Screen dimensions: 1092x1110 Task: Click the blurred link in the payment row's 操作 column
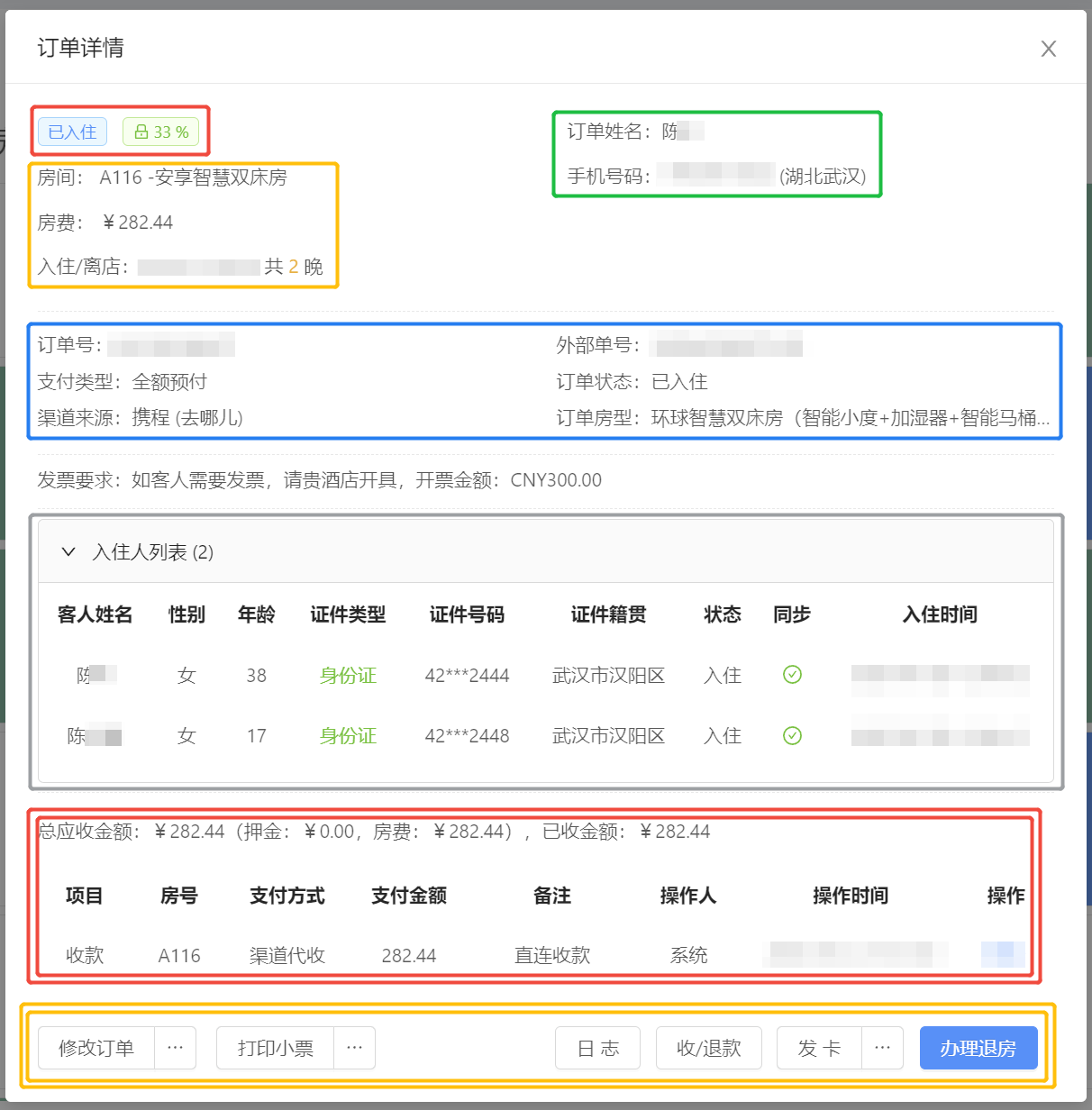click(1003, 954)
